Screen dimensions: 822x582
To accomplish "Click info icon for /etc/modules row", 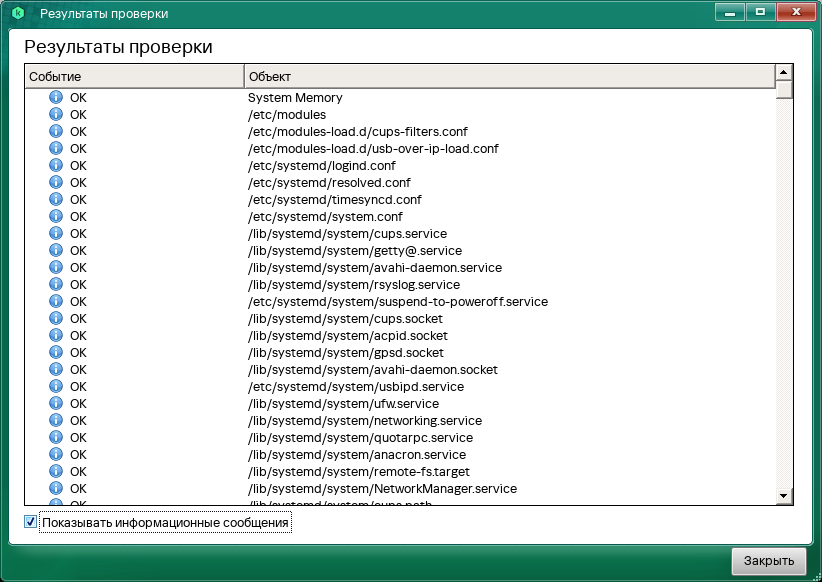I will point(56,115).
